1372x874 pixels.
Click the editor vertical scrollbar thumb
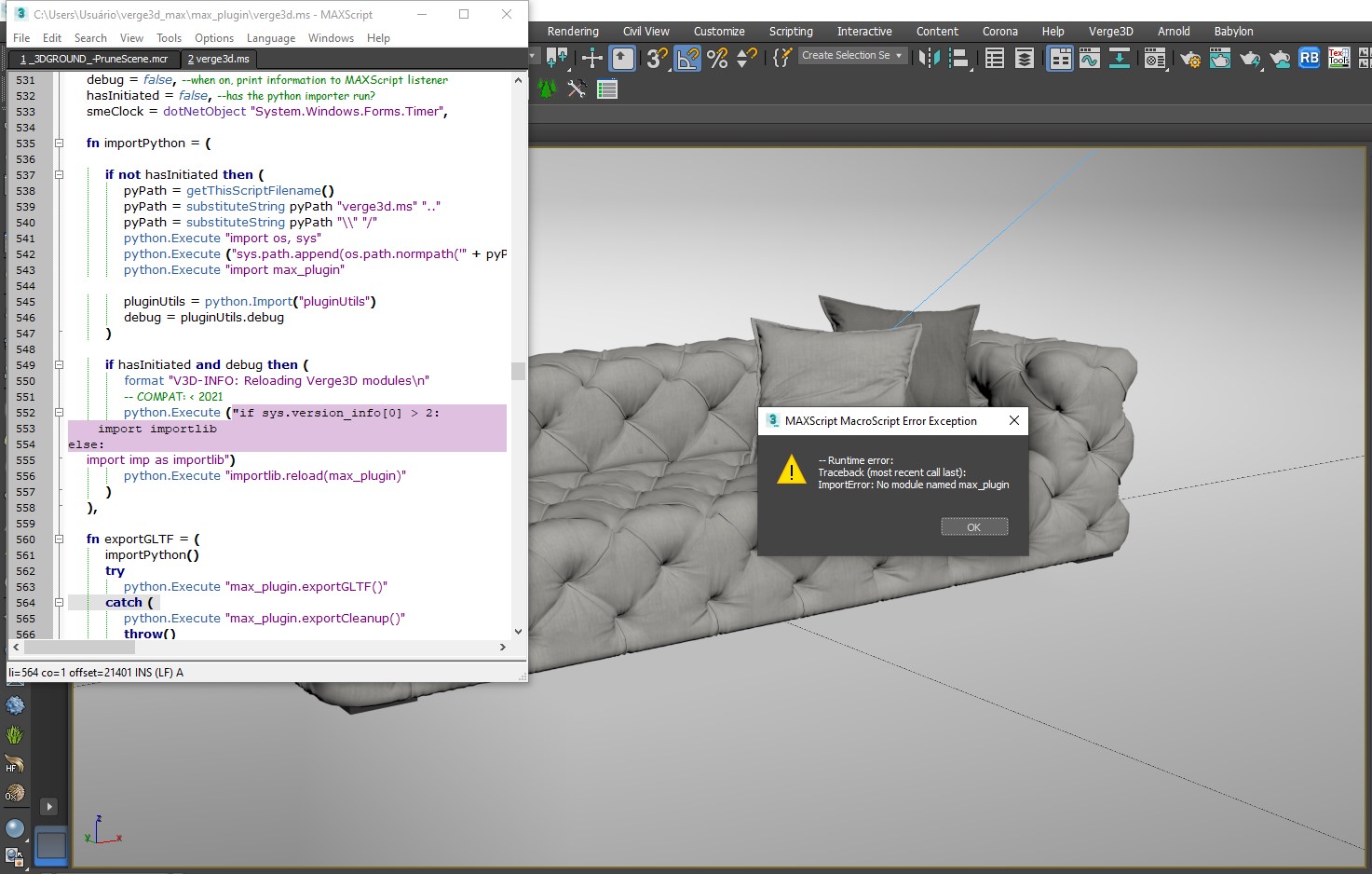(x=518, y=371)
